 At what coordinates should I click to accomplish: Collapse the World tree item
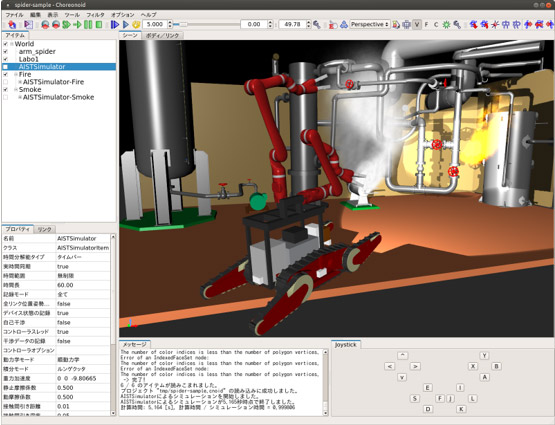[12, 44]
